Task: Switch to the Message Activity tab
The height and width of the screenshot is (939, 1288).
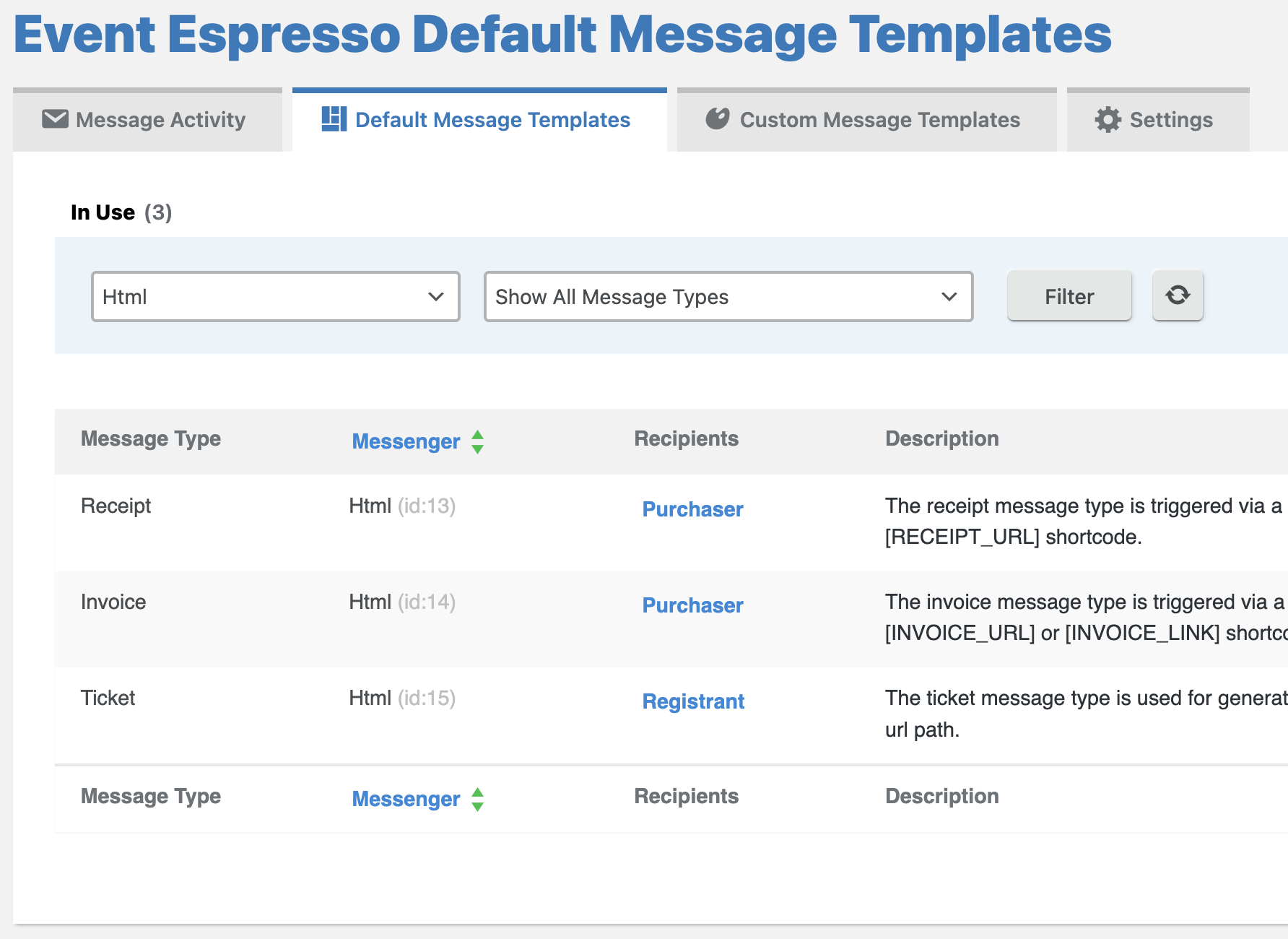Action: pyautogui.click(x=147, y=120)
